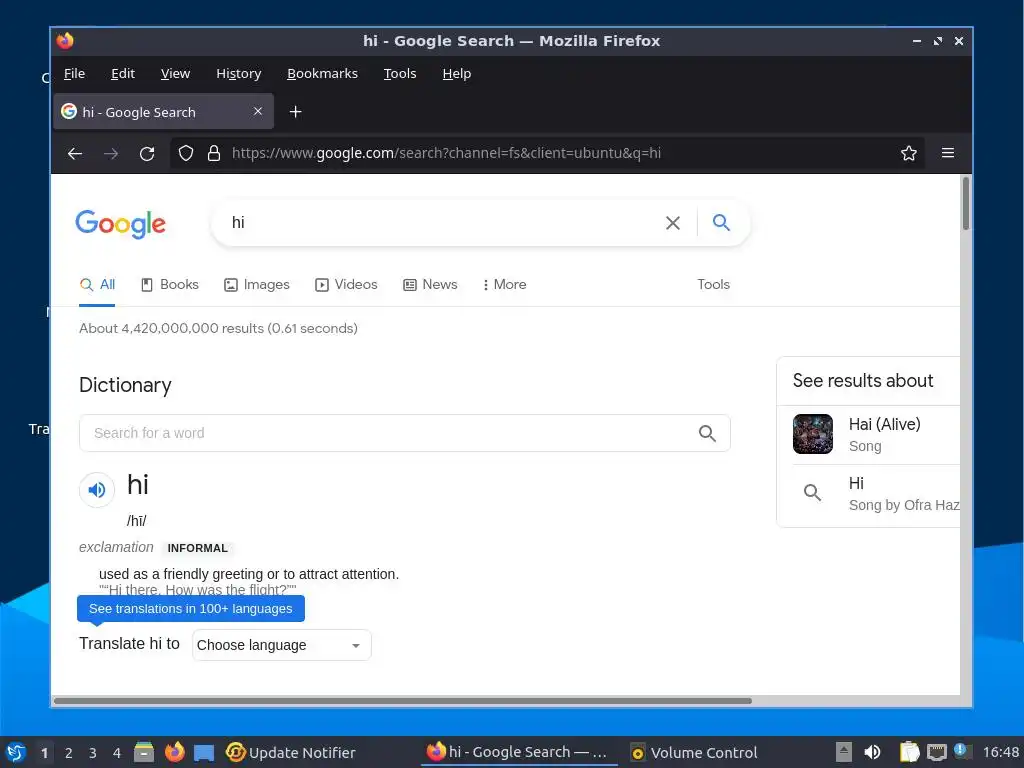This screenshot has width=1024, height=768.
Task: Click magnifier icon next to Hi song
Action: (x=812, y=492)
